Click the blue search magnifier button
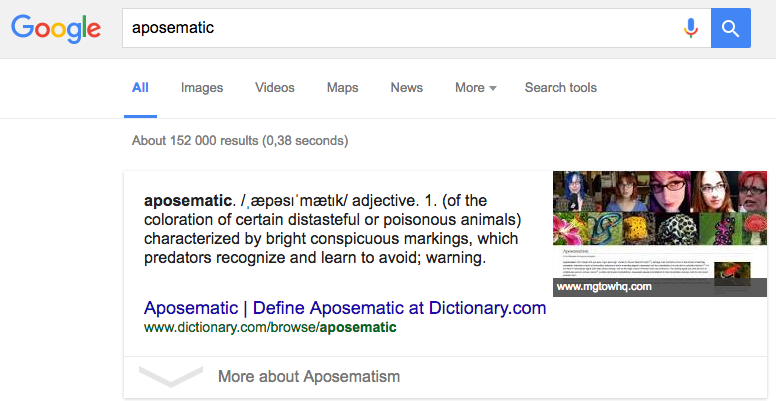 point(730,28)
